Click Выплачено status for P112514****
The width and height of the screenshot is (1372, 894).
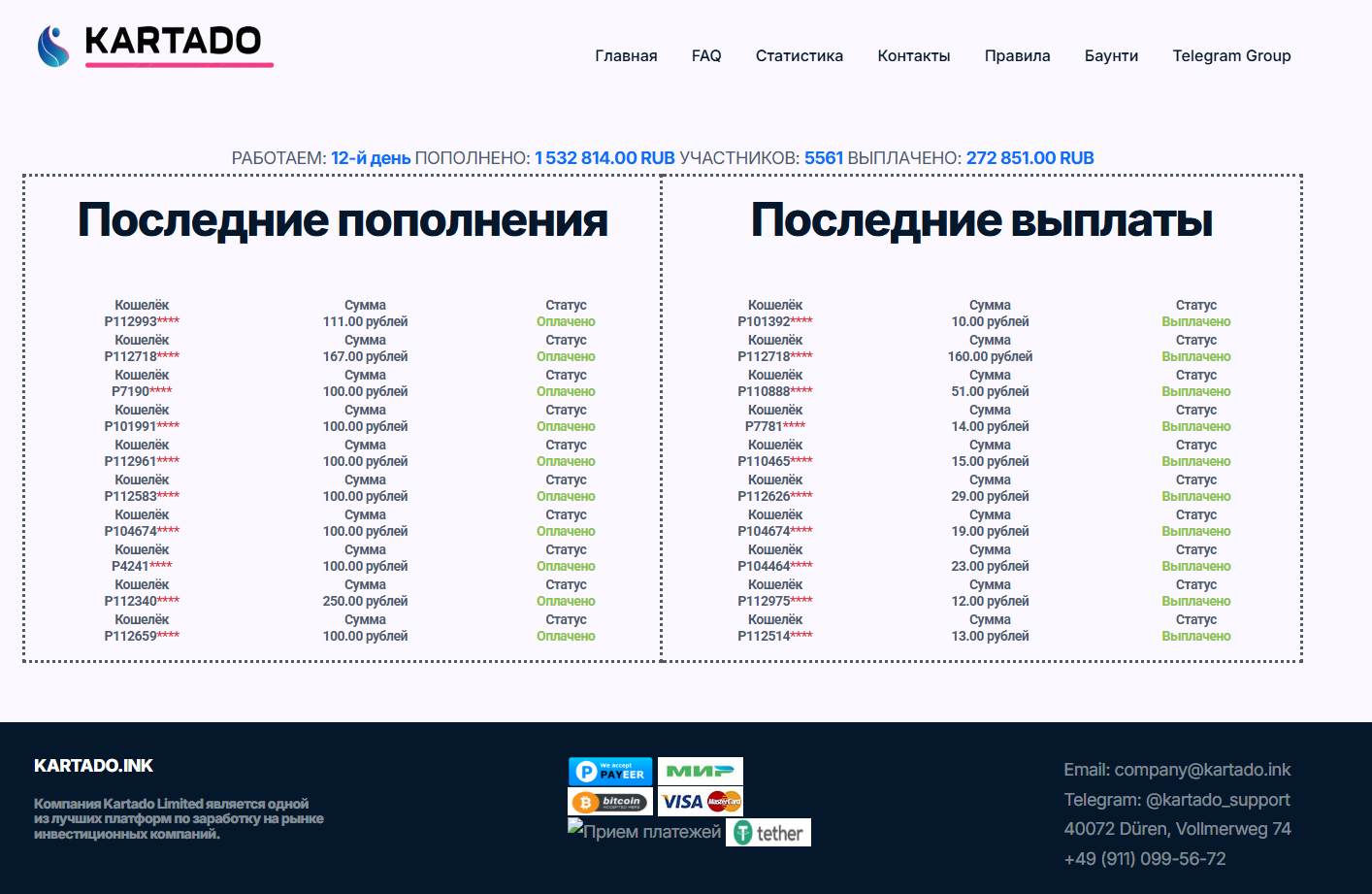(1196, 636)
